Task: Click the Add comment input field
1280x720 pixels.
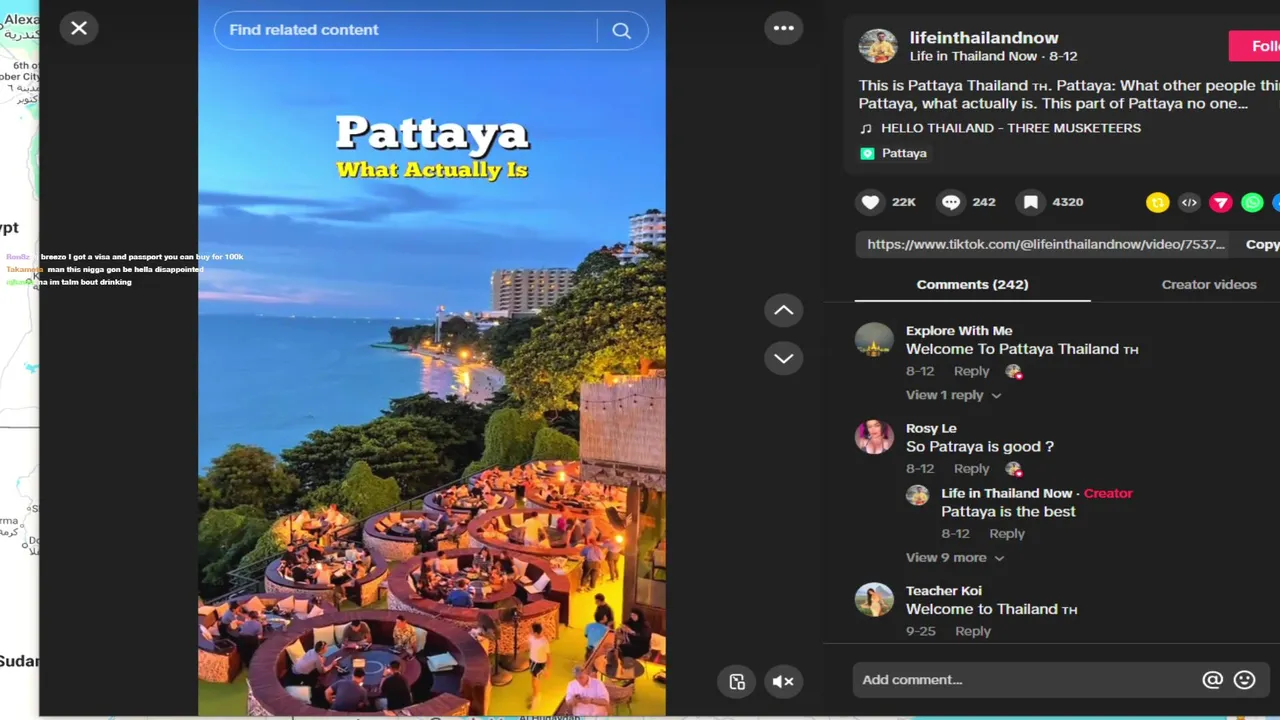Action: pyautogui.click(x=1026, y=680)
